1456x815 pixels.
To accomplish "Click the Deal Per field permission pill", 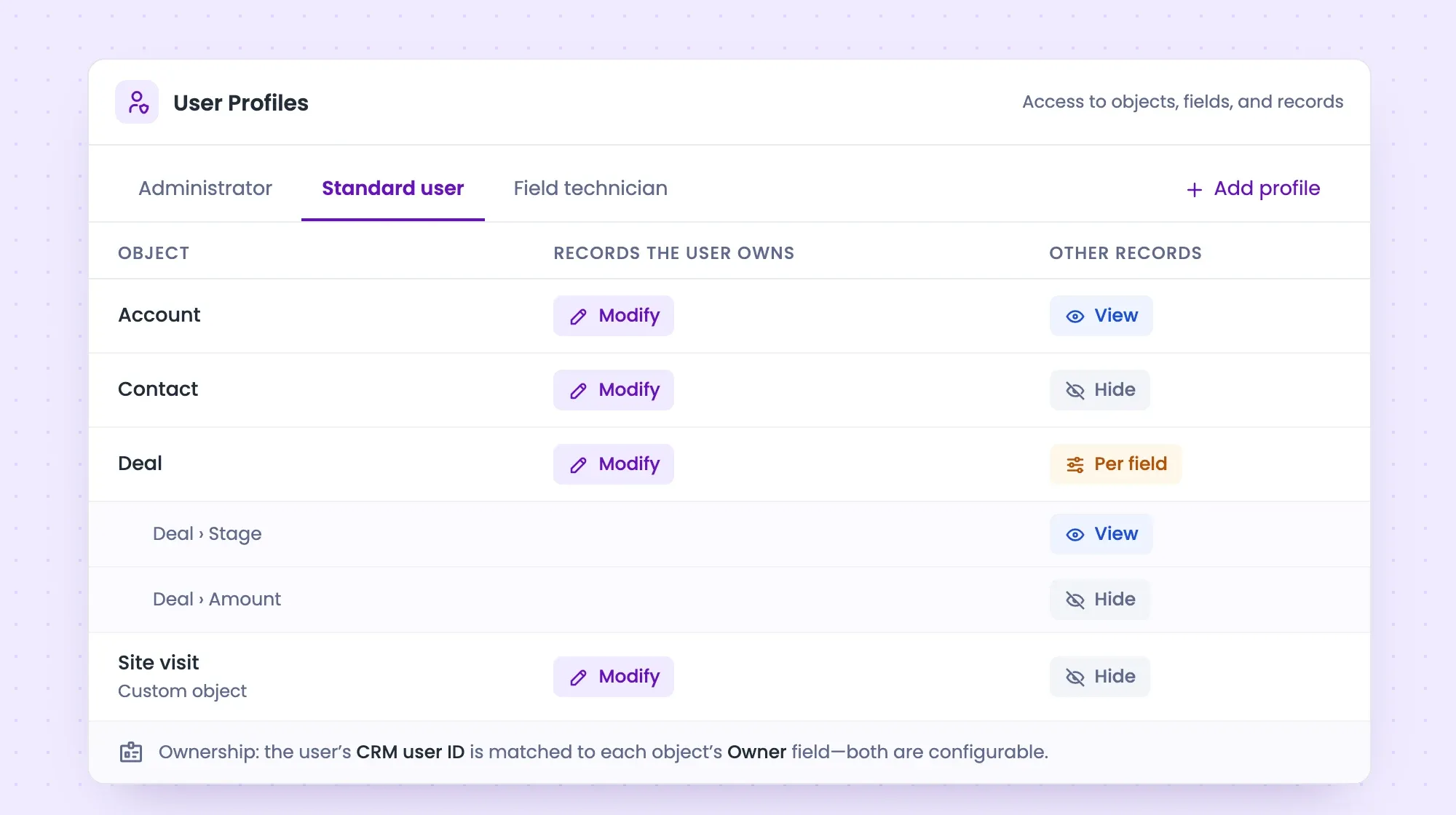I will pos(1116,464).
